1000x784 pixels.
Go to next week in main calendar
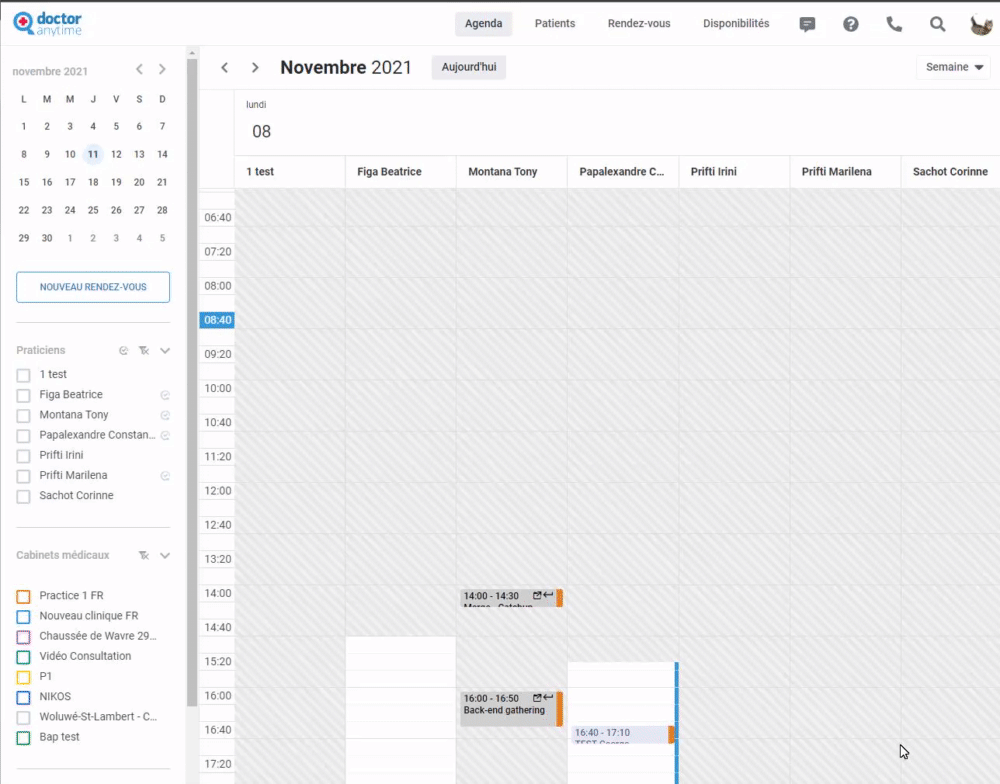coord(255,67)
